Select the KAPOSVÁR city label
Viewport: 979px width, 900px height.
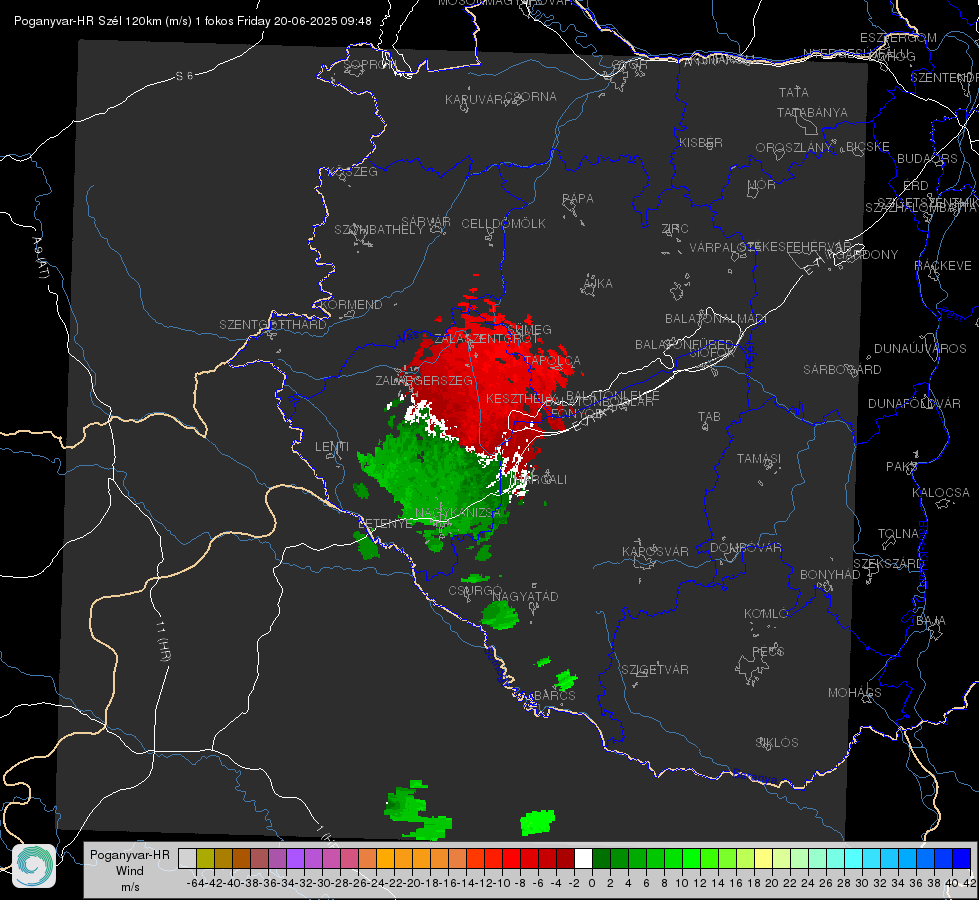pos(655,551)
